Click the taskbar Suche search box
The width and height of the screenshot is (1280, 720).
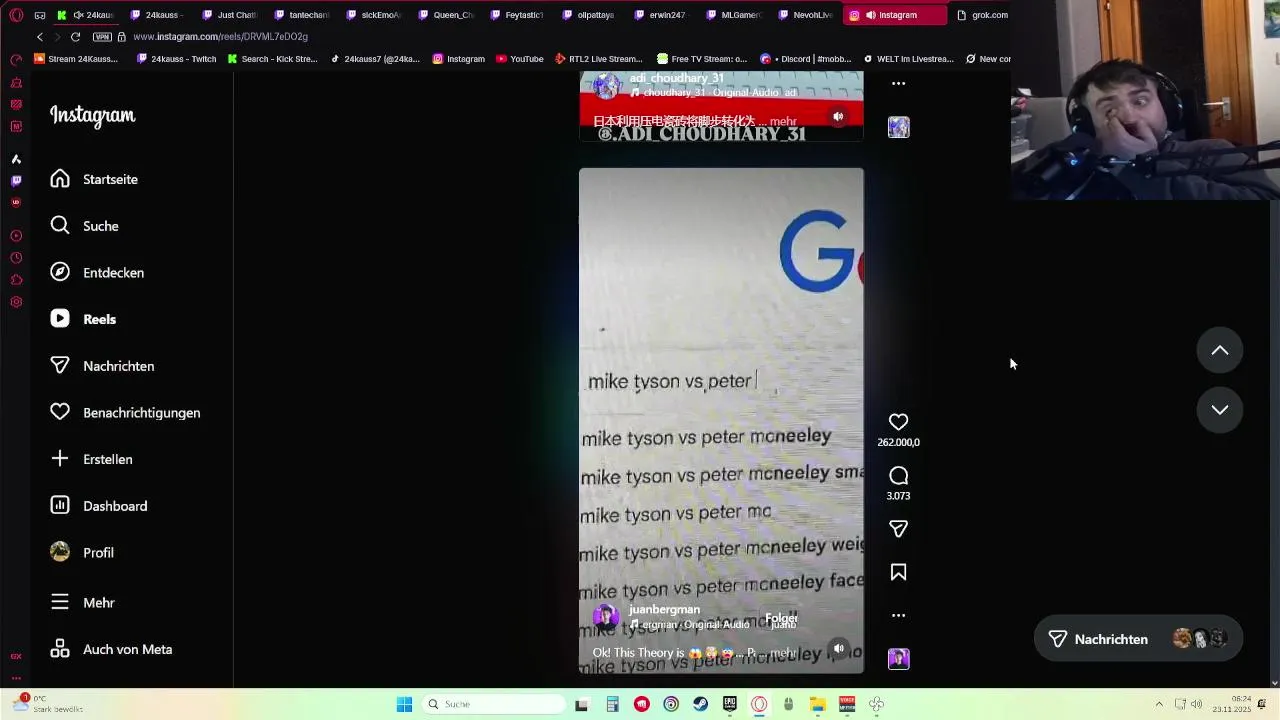coord(494,704)
